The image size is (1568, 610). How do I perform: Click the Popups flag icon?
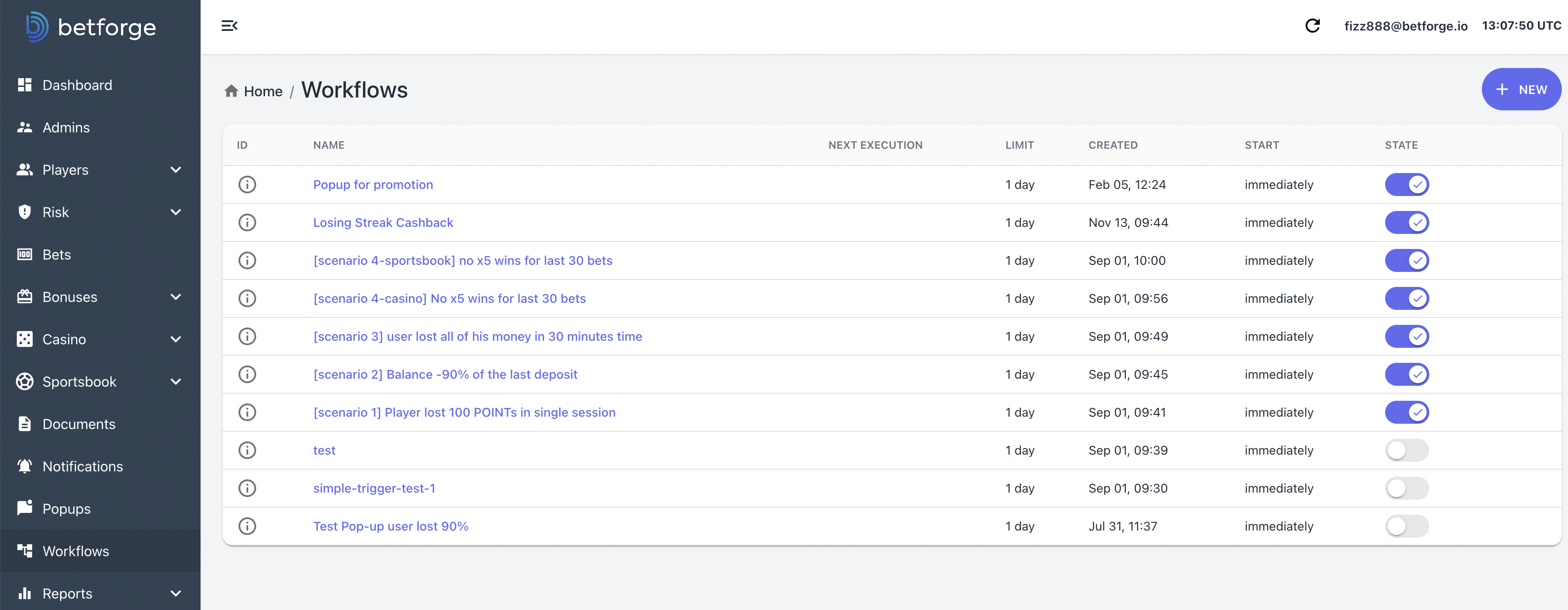click(x=24, y=508)
